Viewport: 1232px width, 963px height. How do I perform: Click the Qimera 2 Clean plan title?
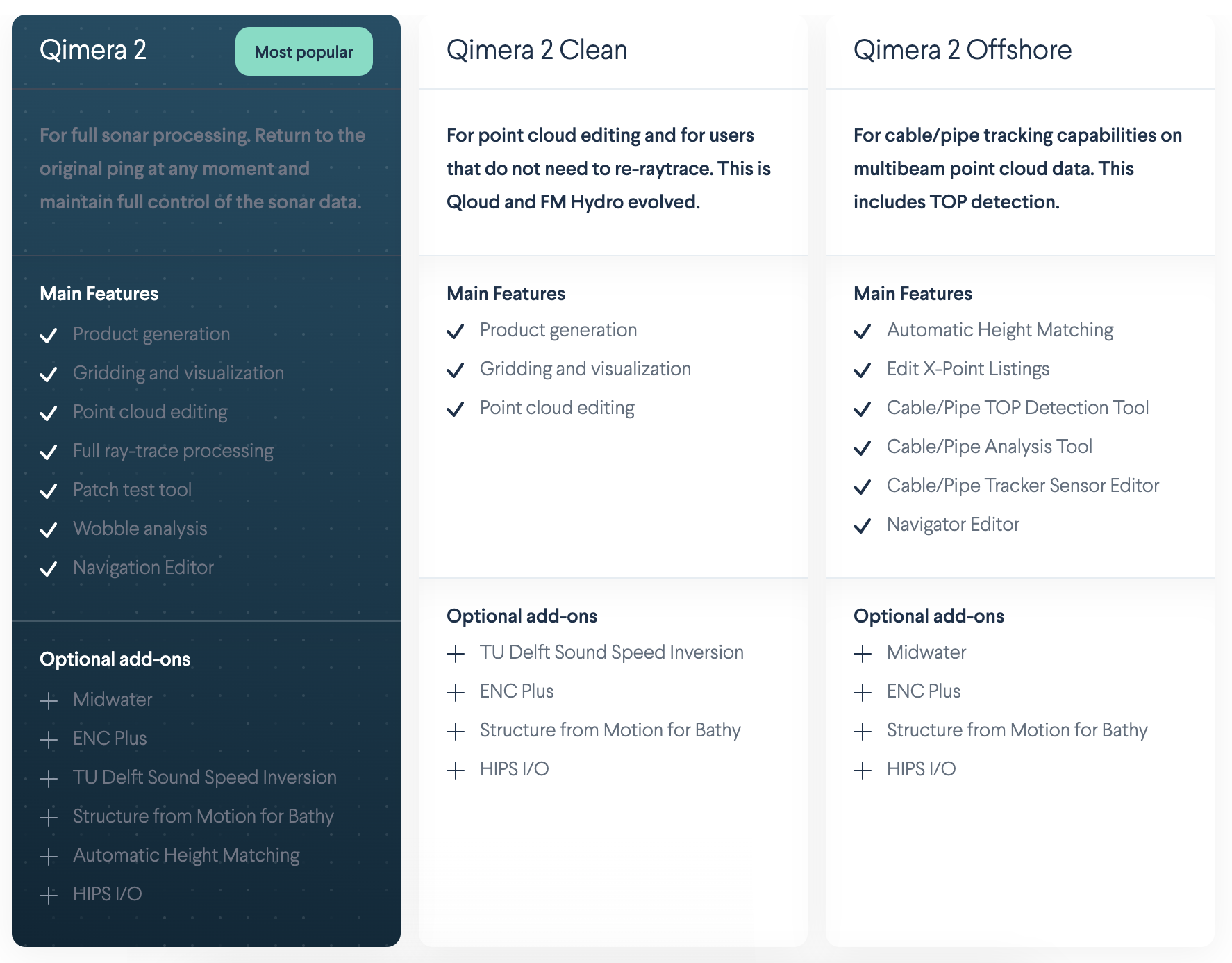tap(537, 50)
